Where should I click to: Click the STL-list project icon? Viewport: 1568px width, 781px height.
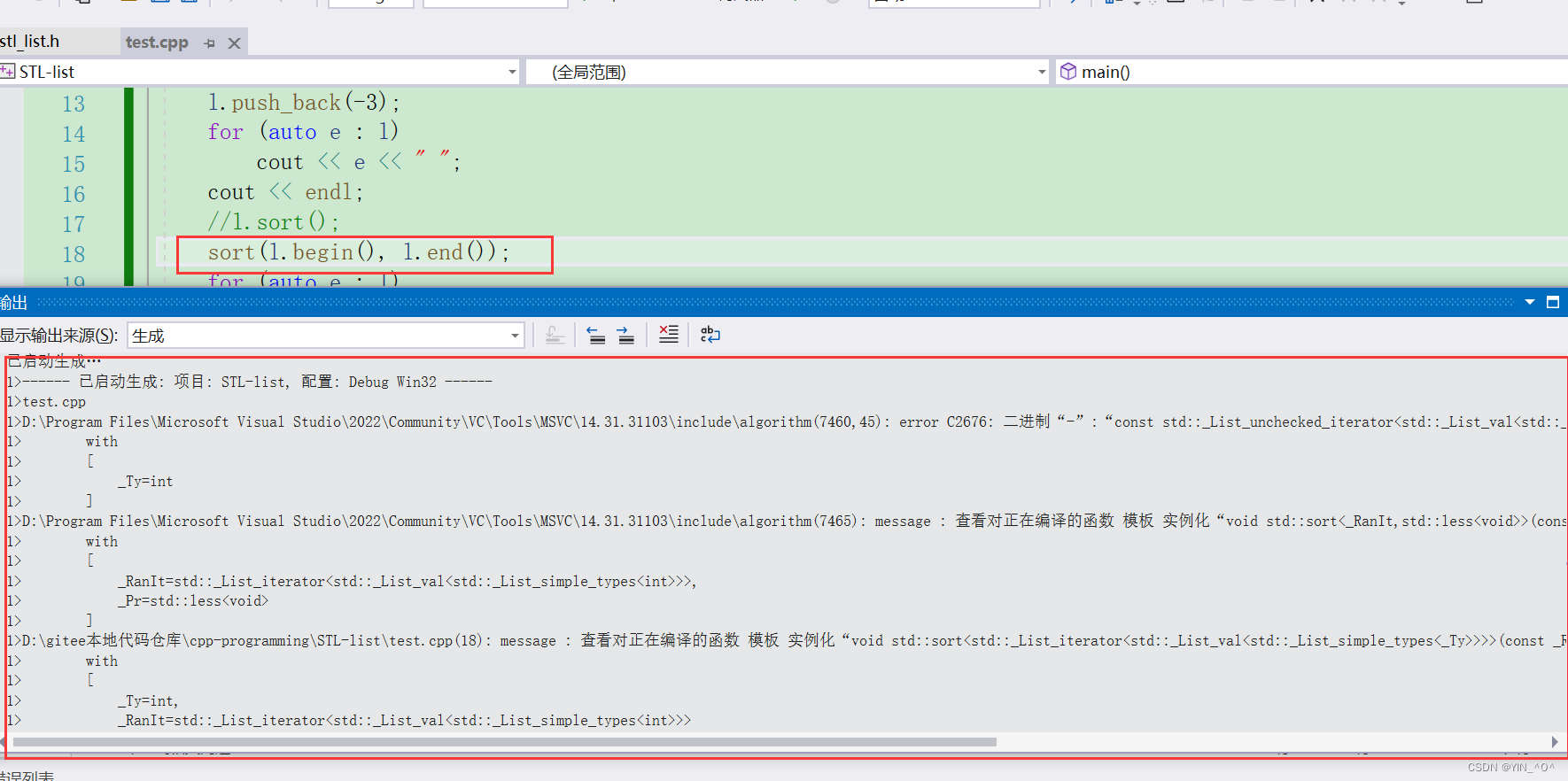coord(8,72)
